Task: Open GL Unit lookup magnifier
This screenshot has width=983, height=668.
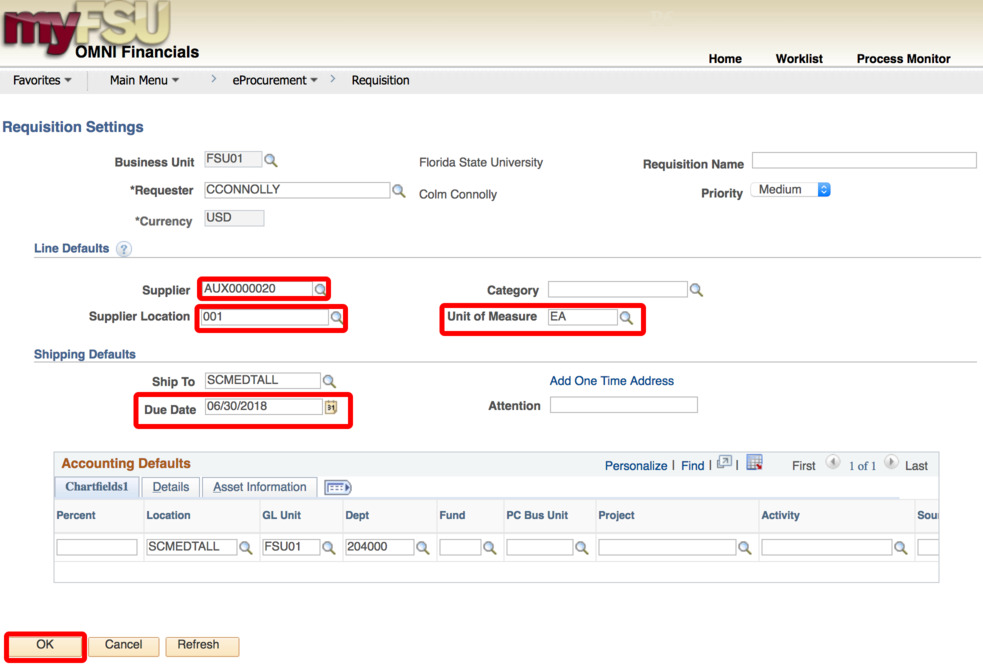Action: (x=329, y=548)
